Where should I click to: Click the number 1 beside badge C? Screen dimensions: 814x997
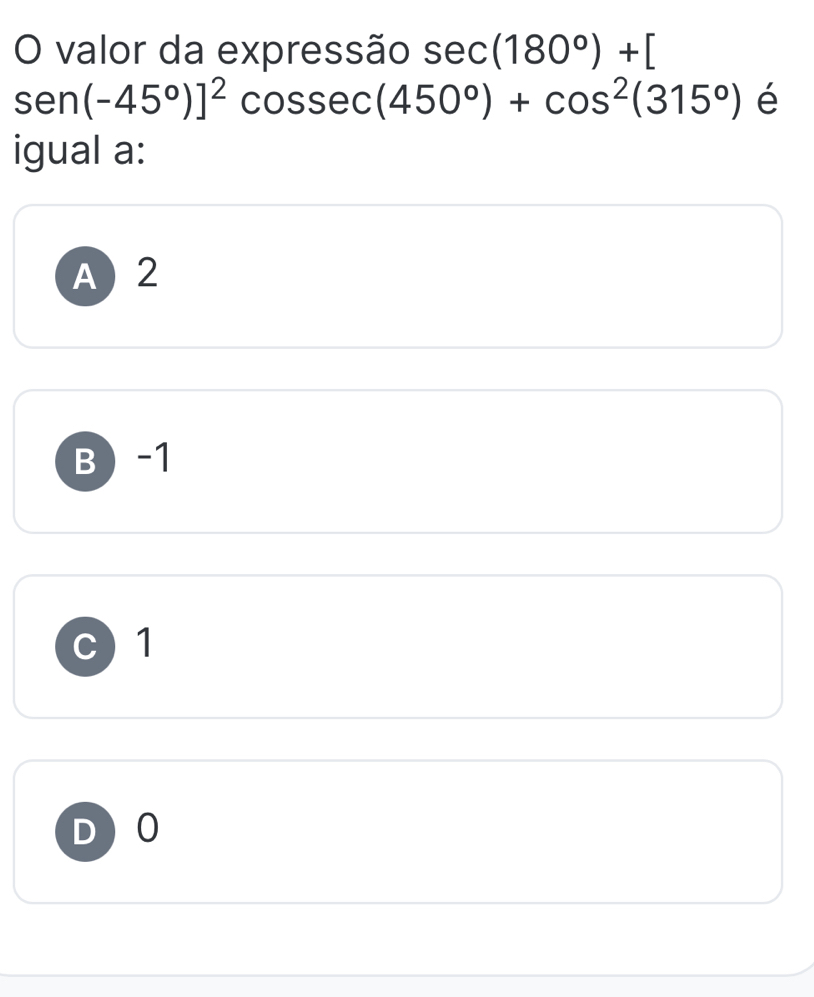point(146,643)
